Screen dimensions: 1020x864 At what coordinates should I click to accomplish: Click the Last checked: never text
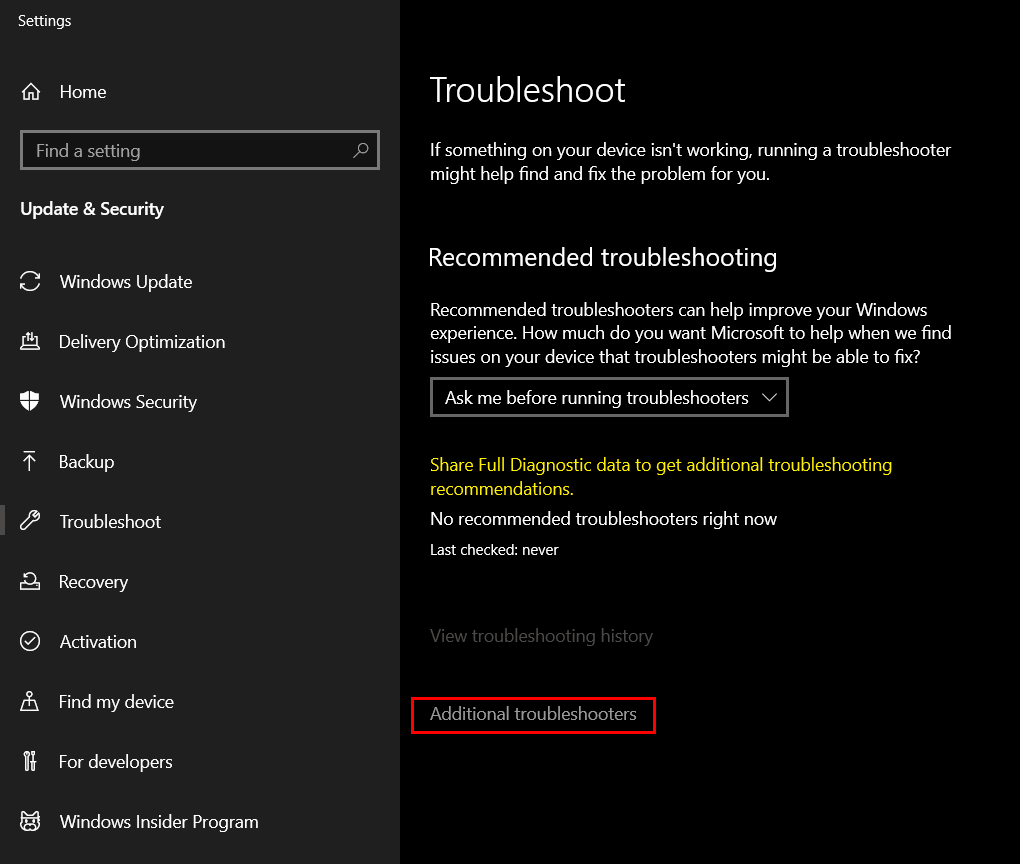pos(494,550)
